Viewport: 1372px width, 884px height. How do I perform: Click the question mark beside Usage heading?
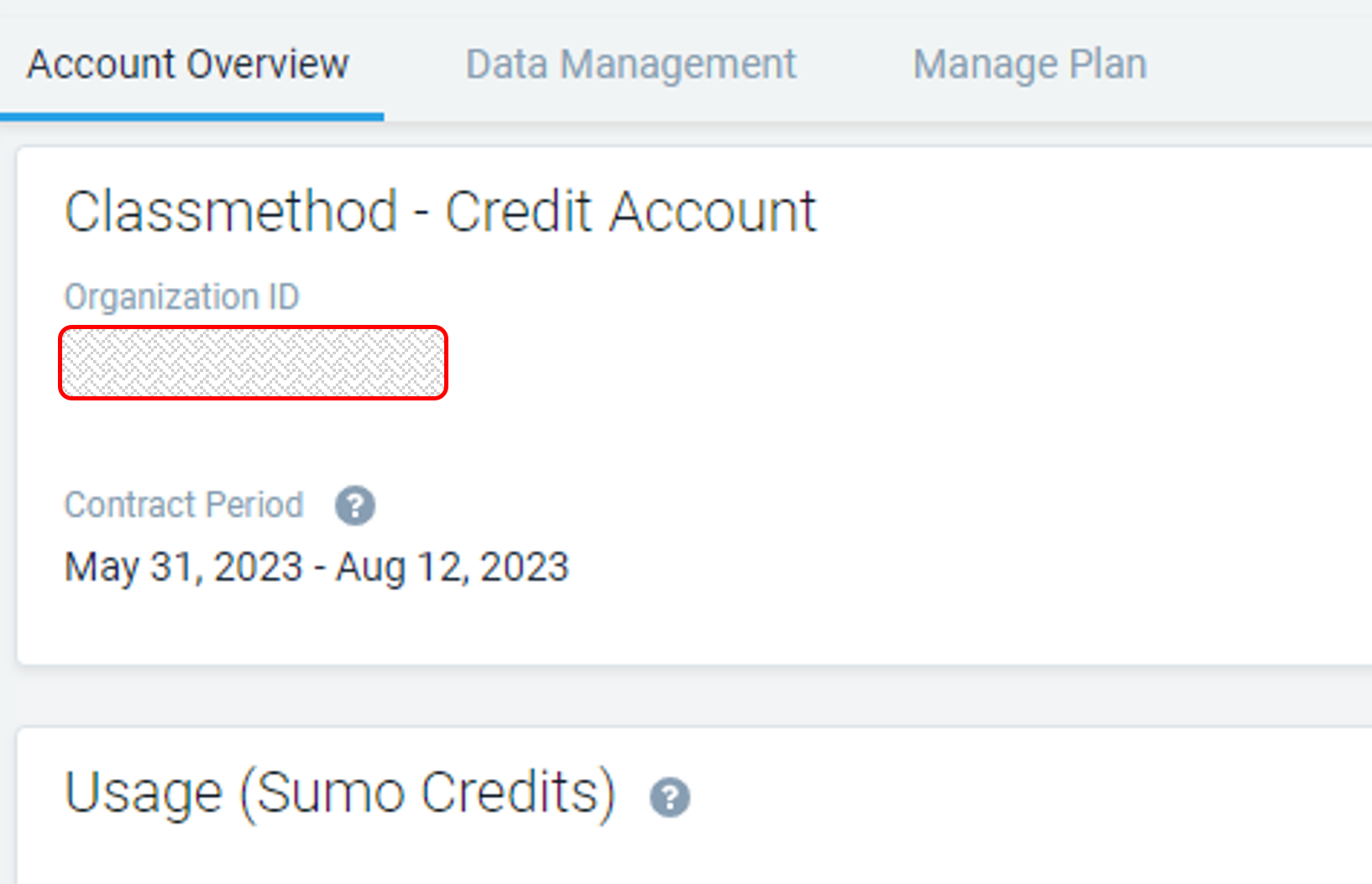tap(669, 794)
